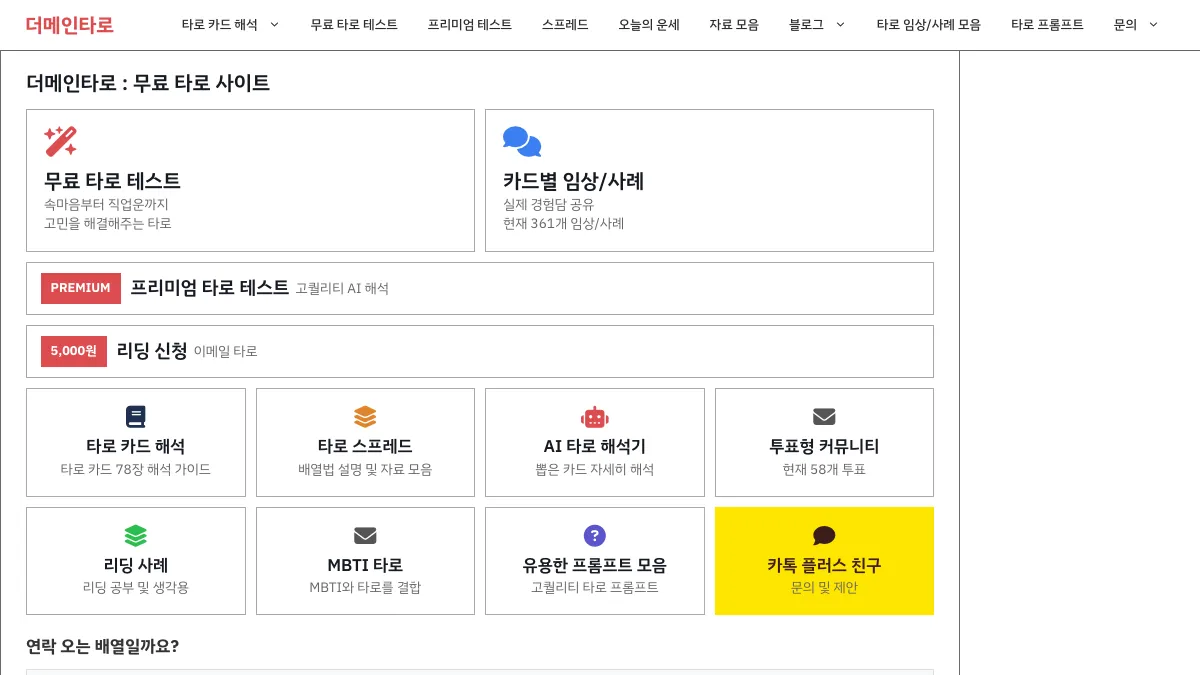Open the 타로 프롬프트 nav menu item

1047,25
